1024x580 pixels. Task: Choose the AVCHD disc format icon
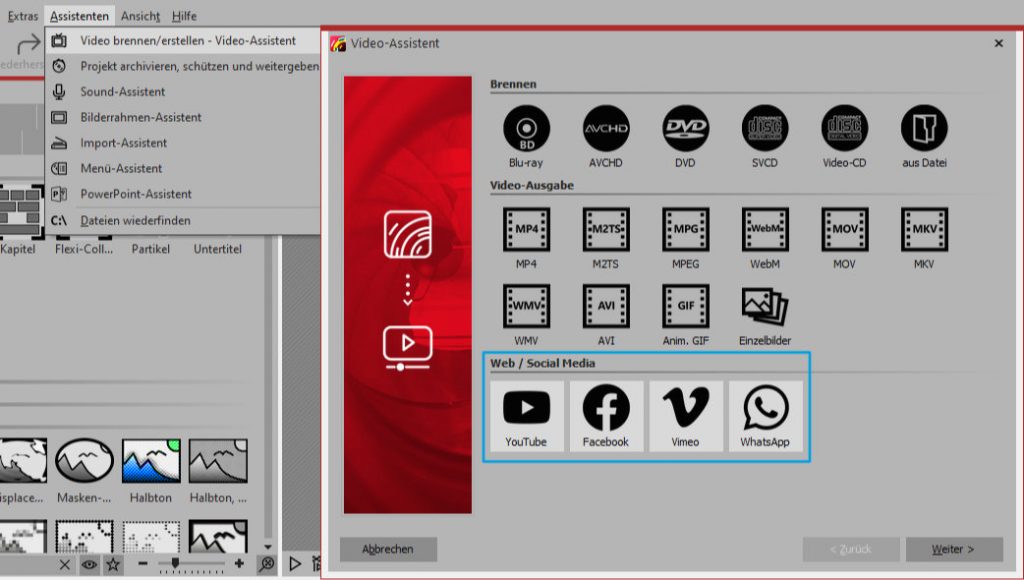coord(606,129)
